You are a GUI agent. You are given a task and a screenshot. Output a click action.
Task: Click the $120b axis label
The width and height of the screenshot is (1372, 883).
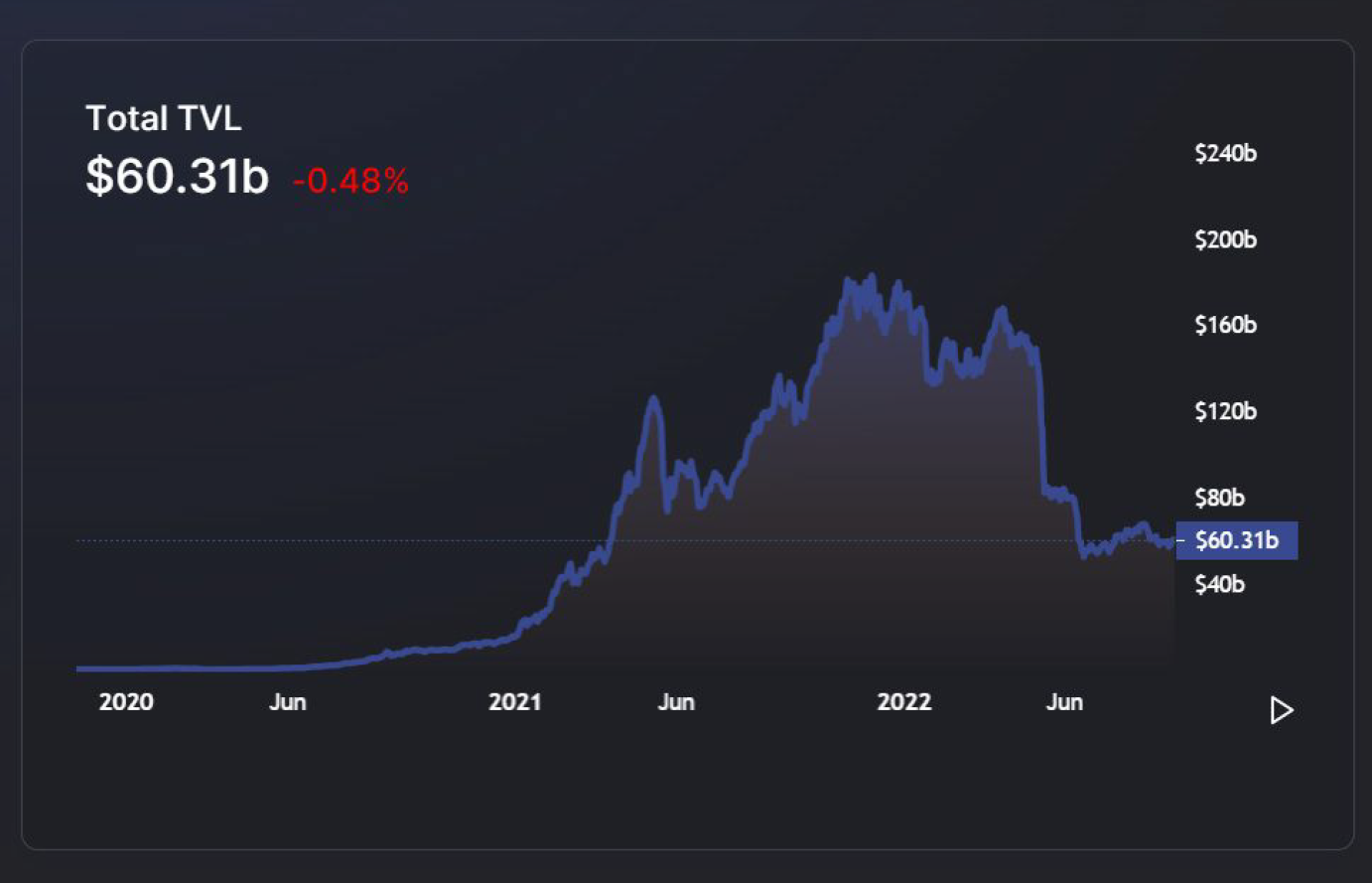click(x=1225, y=411)
